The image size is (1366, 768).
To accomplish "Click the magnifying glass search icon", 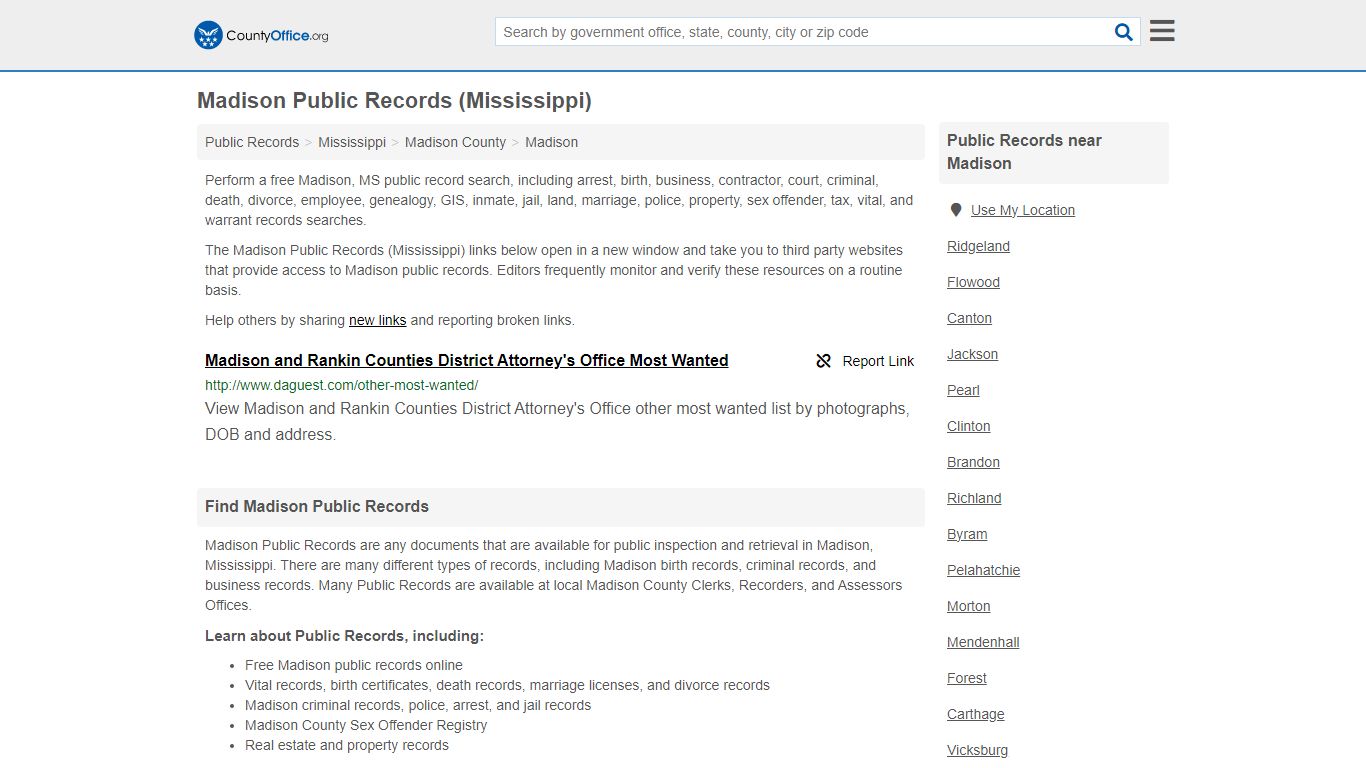I will coord(1124,32).
